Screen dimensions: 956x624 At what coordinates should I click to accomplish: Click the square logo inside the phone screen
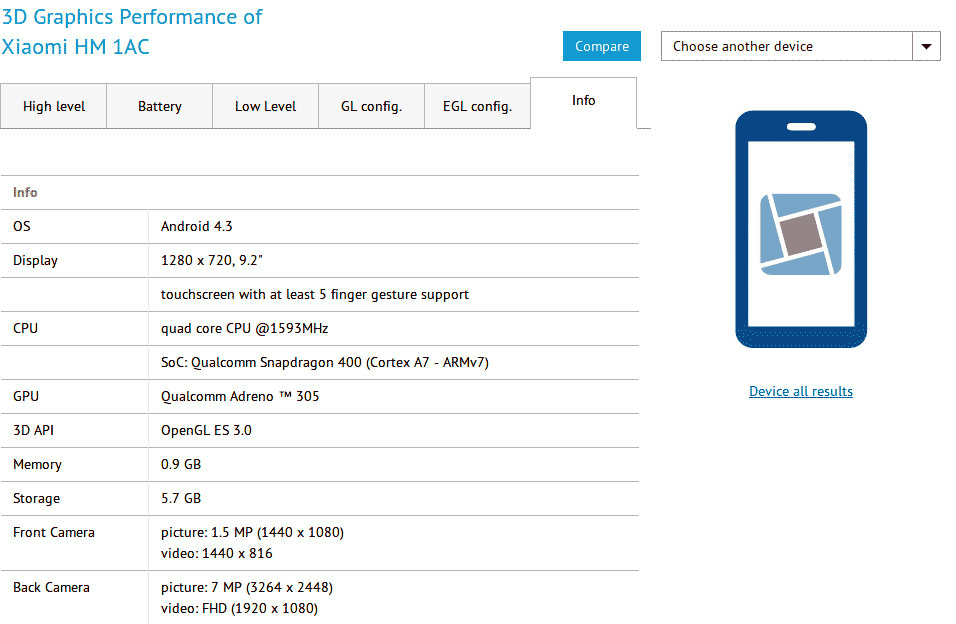(x=800, y=233)
